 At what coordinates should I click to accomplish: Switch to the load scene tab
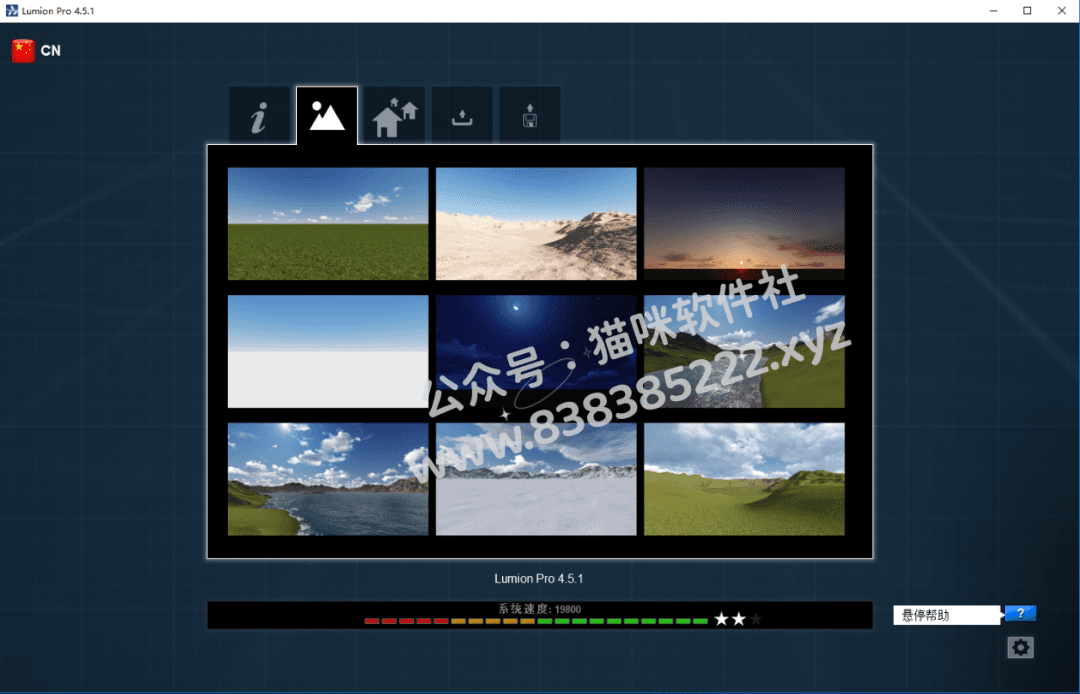[462, 116]
